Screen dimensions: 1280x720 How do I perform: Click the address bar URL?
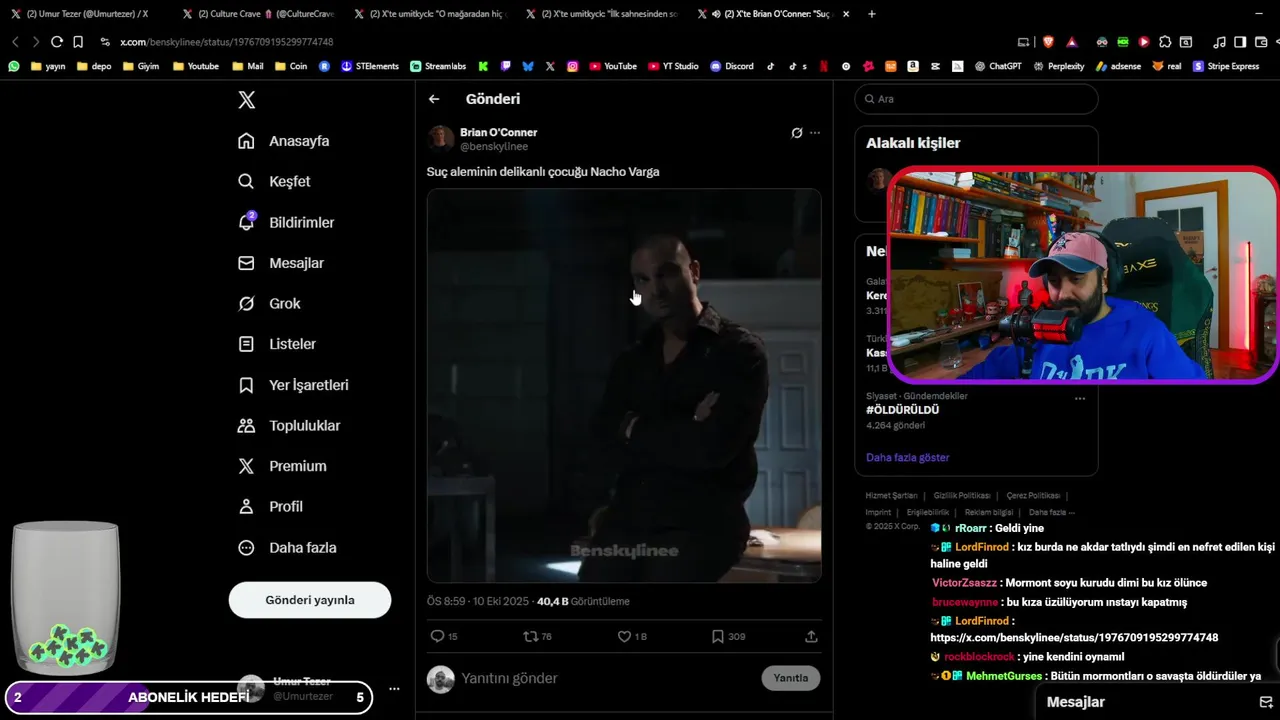coord(226,42)
